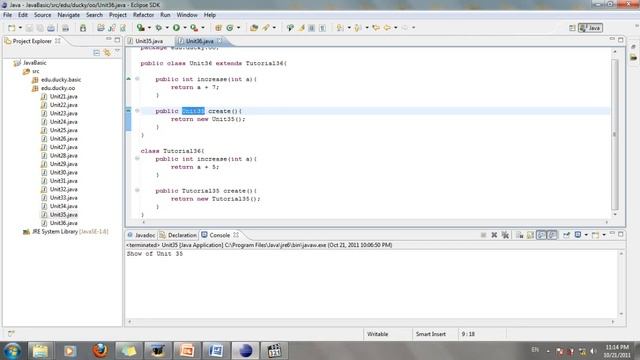Toggle Show Console on standard output

pyautogui.click(x=541, y=235)
